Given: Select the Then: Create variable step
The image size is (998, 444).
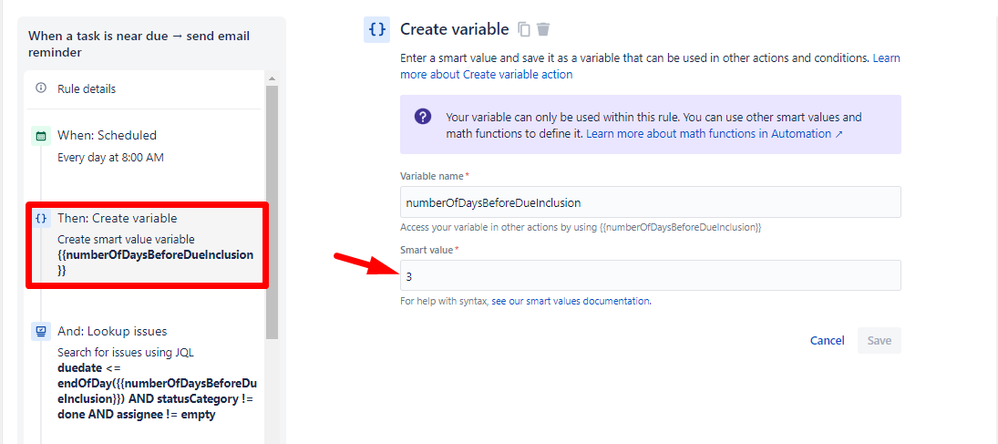Looking at the screenshot, I should pyautogui.click(x=146, y=245).
